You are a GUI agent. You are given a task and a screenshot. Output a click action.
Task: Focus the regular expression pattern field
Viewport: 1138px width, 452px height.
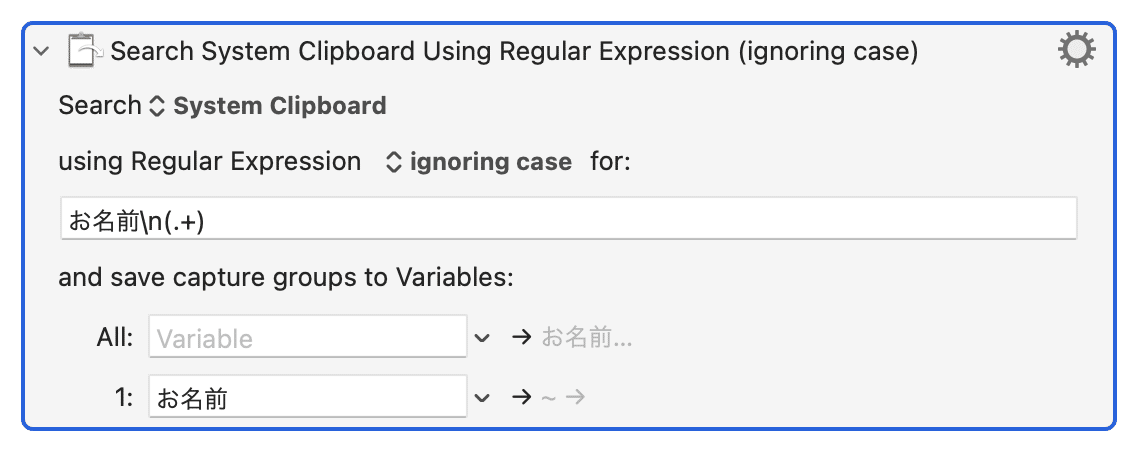[x=568, y=220]
